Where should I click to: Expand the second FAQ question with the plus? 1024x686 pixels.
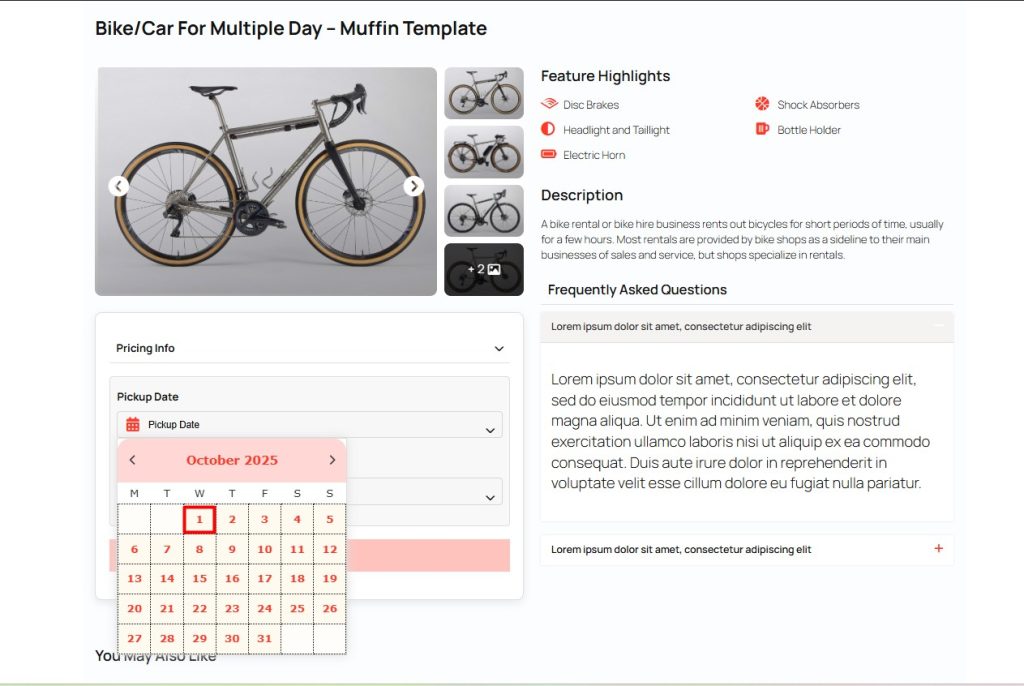point(938,549)
